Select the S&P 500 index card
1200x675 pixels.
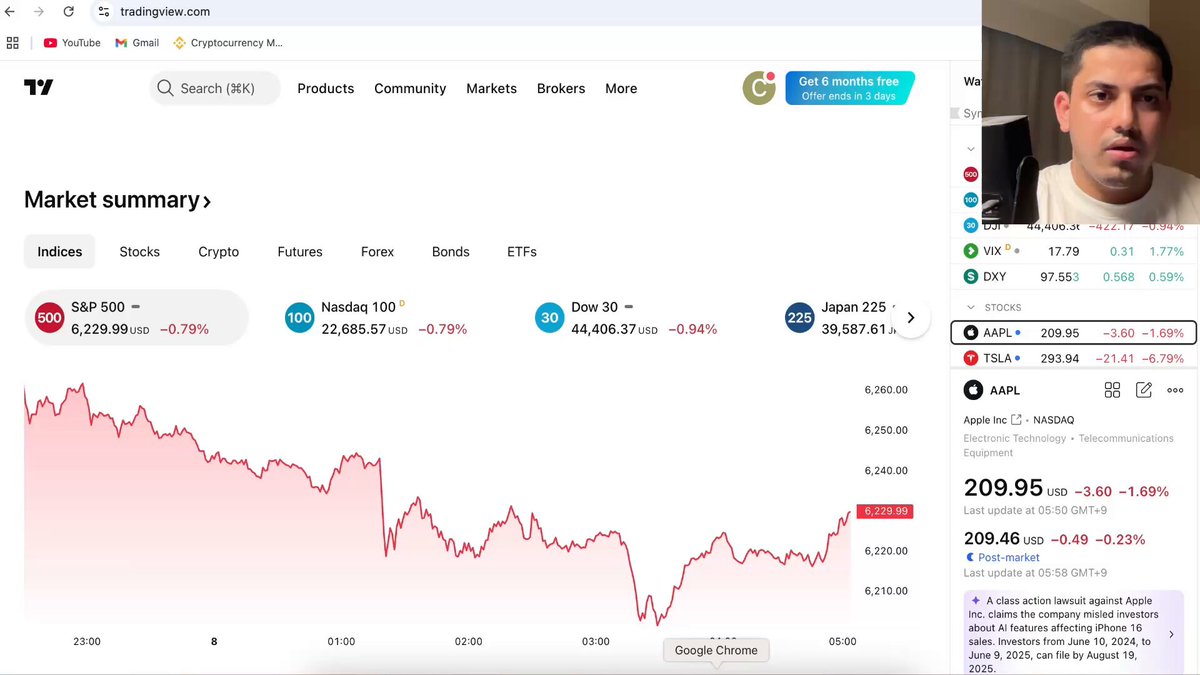(x=136, y=318)
